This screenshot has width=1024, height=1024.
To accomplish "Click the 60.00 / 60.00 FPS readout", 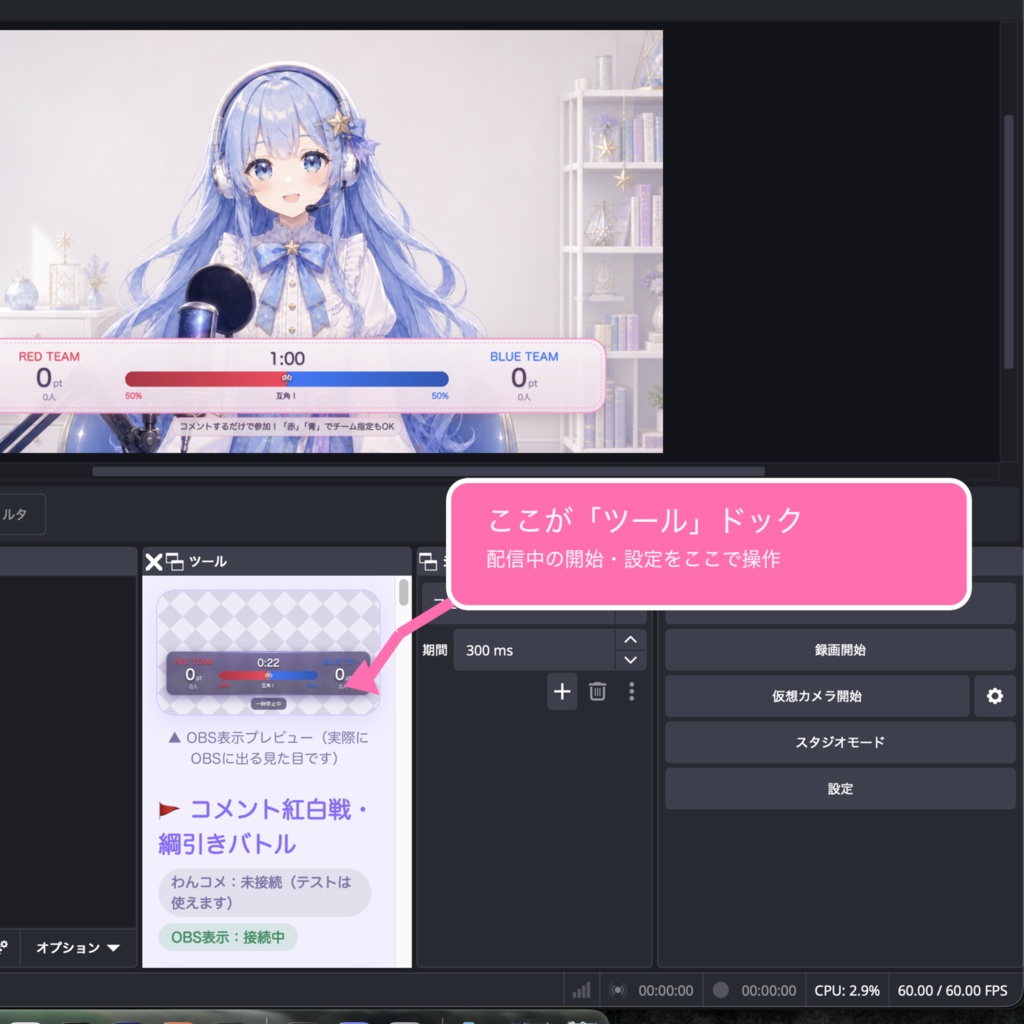I will click(x=952, y=991).
